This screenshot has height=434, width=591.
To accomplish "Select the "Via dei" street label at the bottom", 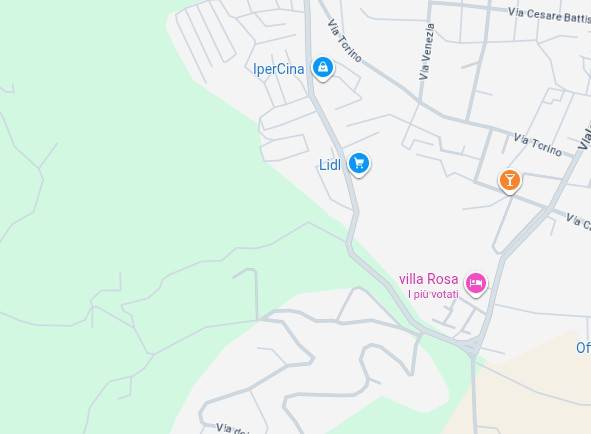I will [231, 429].
